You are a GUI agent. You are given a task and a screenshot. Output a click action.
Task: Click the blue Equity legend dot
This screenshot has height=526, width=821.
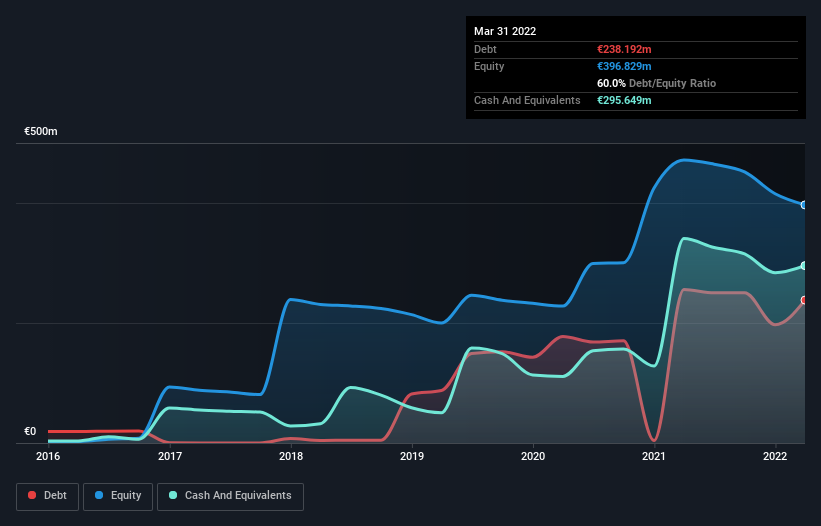(x=99, y=495)
